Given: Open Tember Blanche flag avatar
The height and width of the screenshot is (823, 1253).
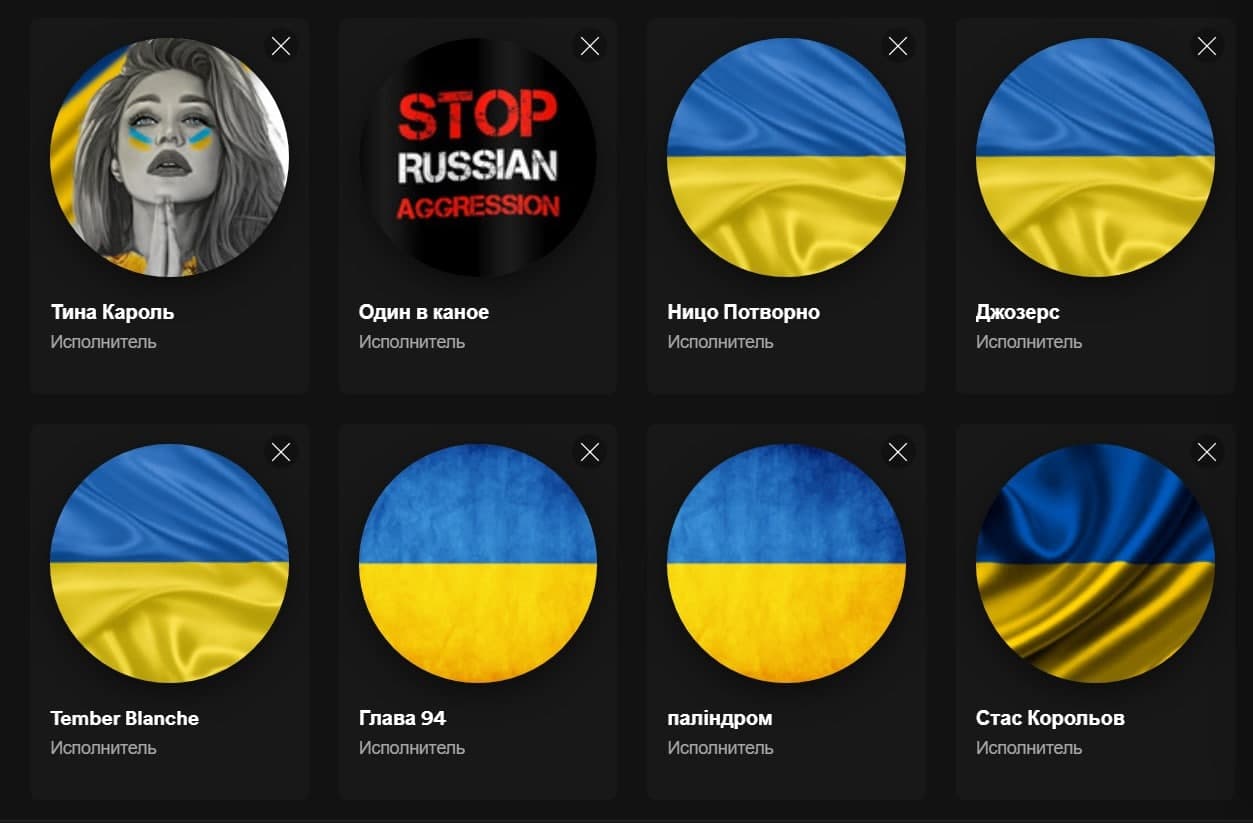Looking at the screenshot, I should [x=169, y=563].
